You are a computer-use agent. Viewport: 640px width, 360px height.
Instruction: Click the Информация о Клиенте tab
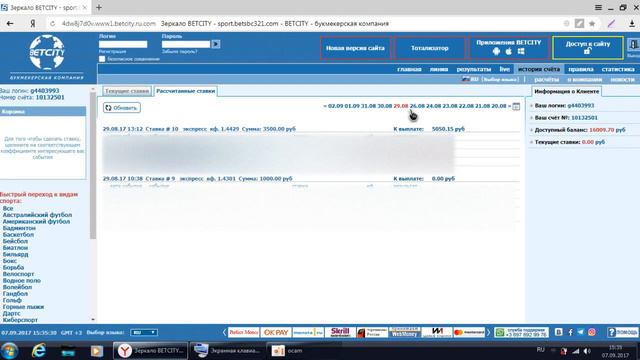[567, 91]
